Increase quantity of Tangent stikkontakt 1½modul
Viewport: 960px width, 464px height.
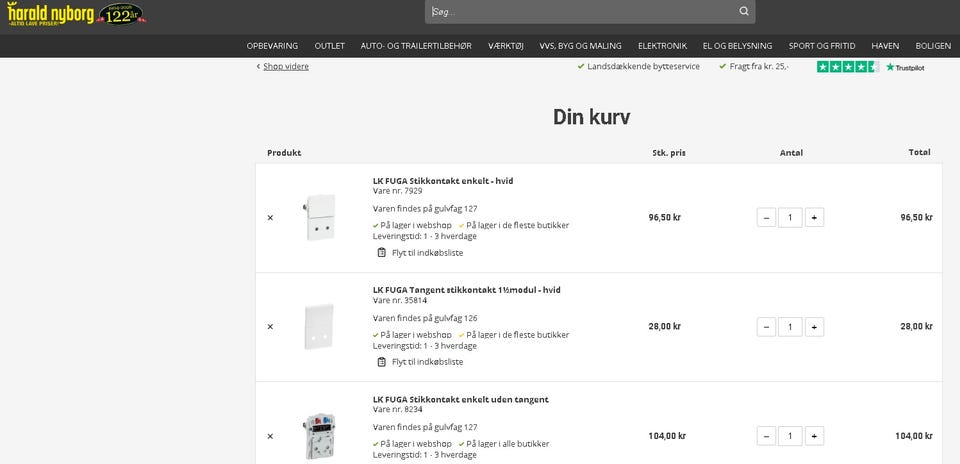point(814,327)
